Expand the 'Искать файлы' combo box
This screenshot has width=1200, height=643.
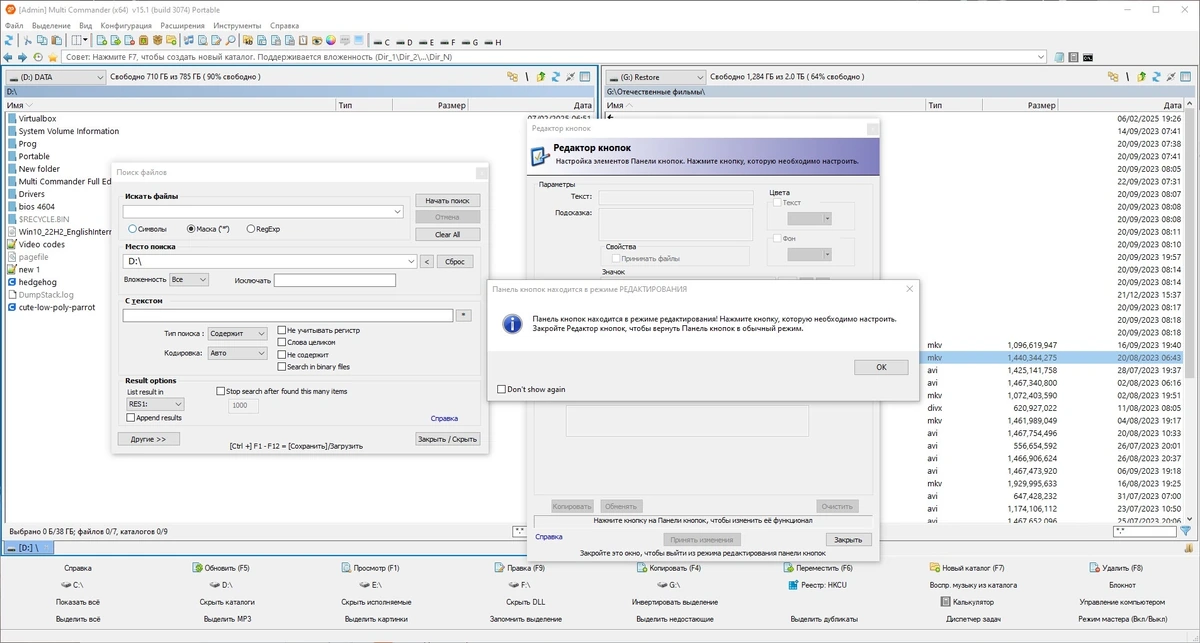(x=397, y=212)
